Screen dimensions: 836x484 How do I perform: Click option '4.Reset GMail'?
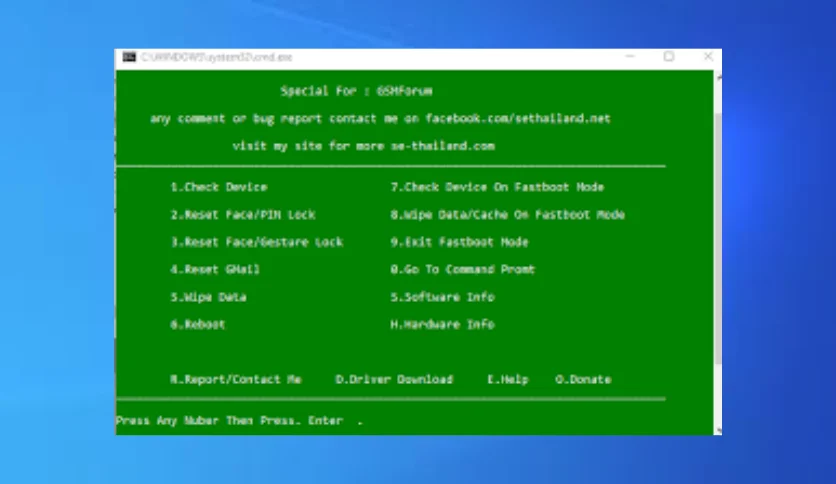click(215, 269)
